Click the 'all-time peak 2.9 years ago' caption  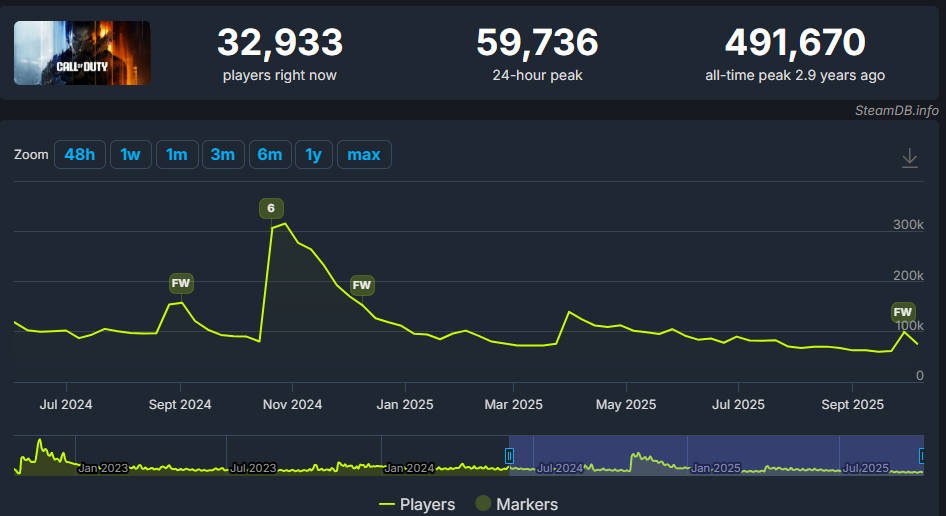click(x=795, y=75)
